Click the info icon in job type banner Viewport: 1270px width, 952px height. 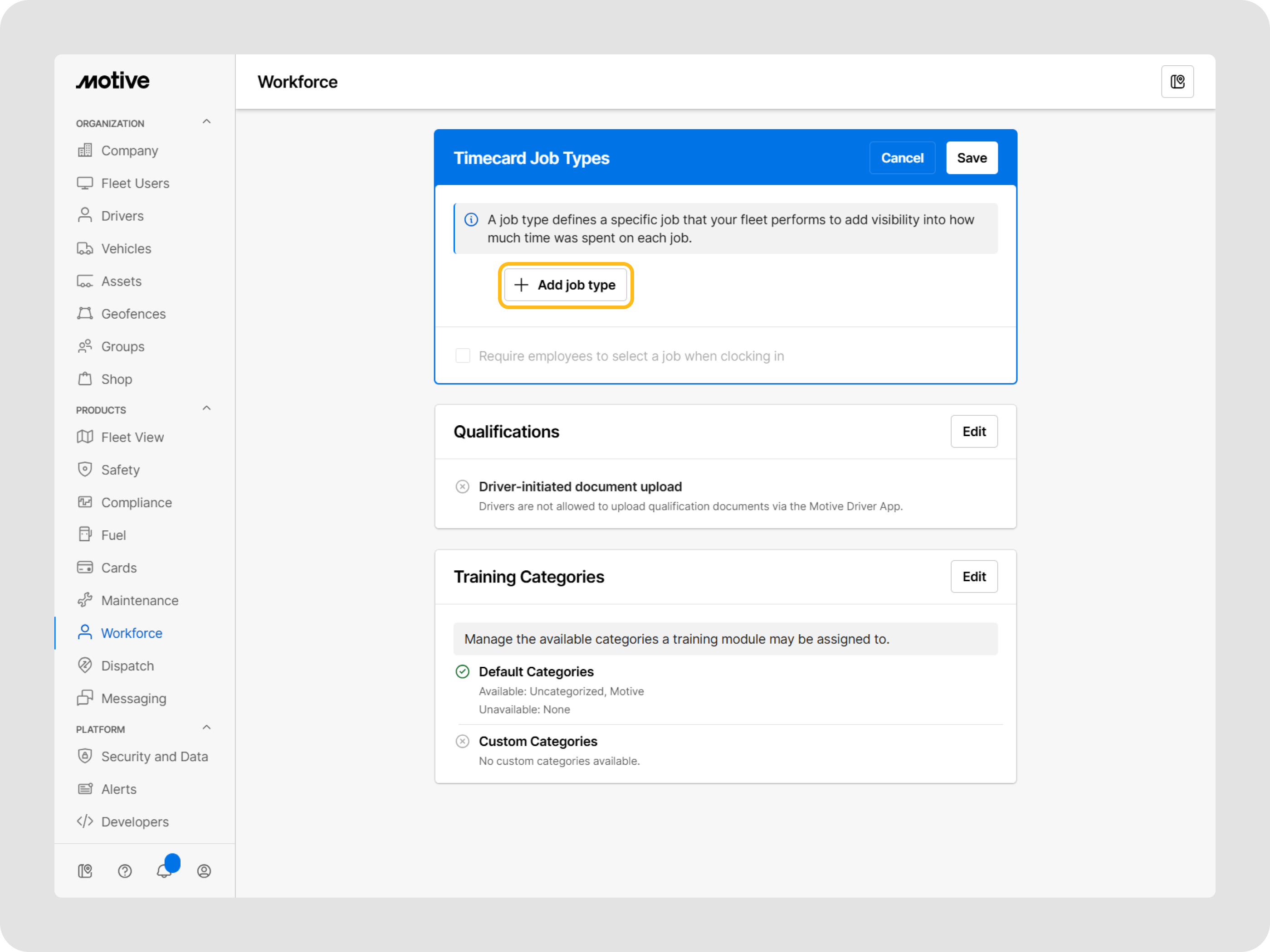pyautogui.click(x=471, y=220)
